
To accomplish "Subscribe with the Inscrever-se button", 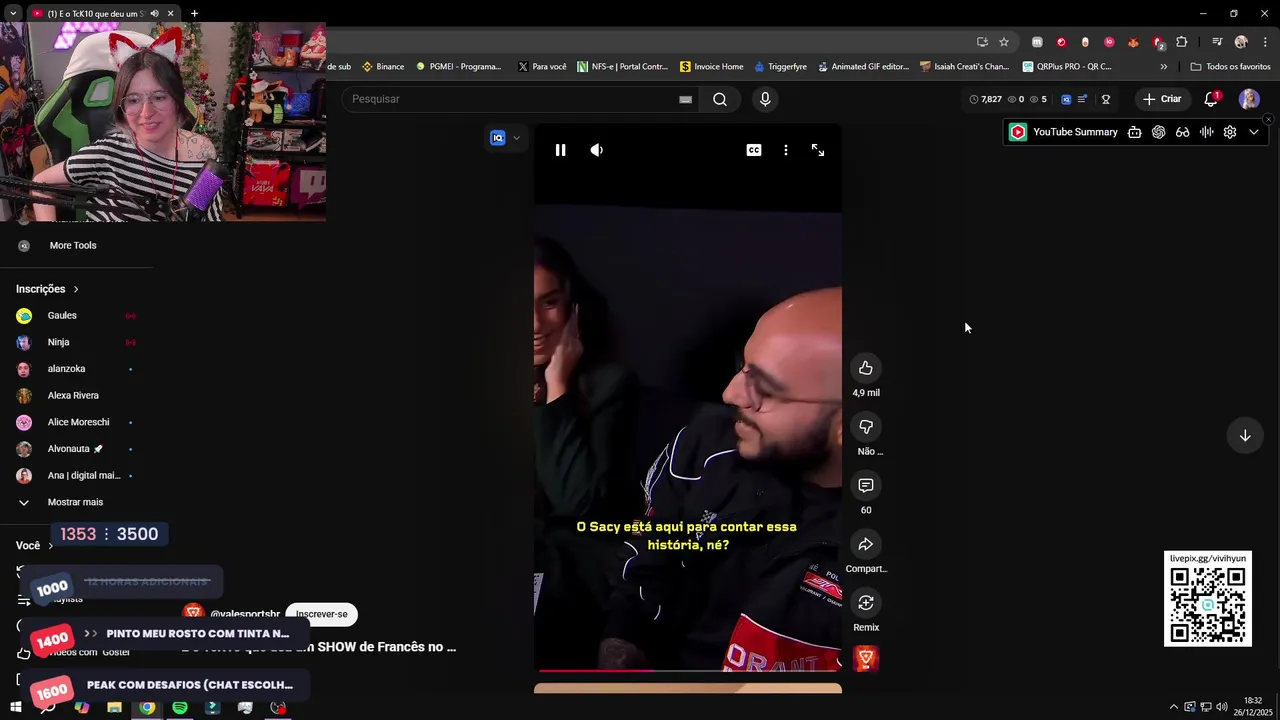I will pos(321,614).
